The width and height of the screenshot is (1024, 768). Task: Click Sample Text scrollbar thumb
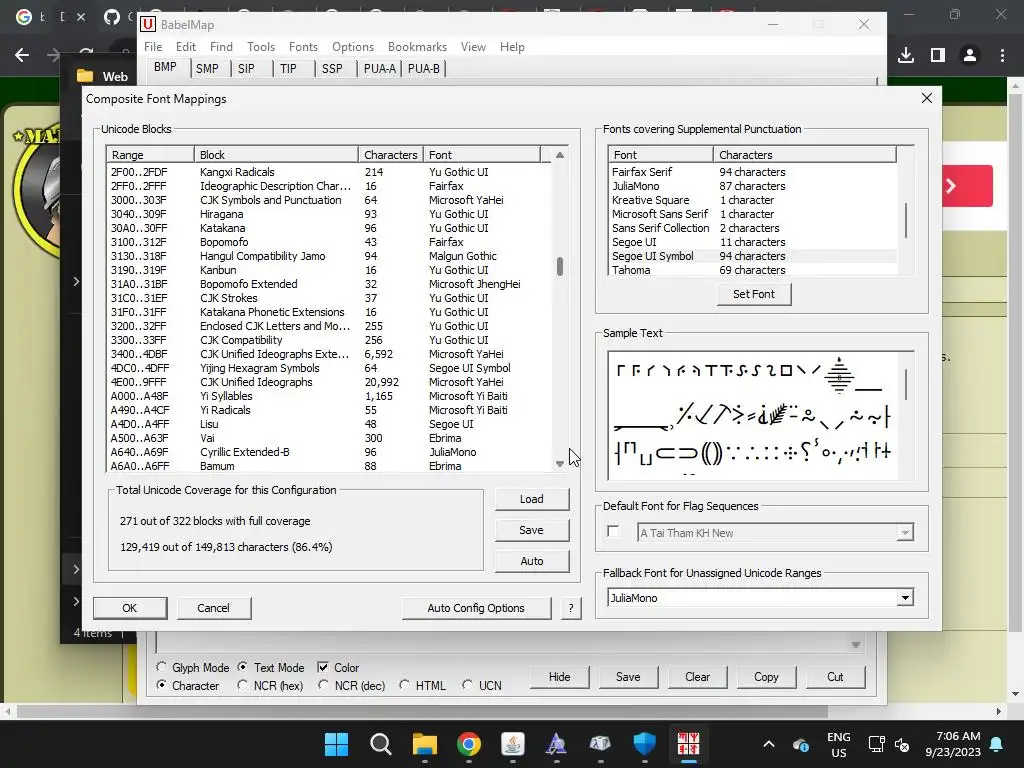tap(906, 384)
